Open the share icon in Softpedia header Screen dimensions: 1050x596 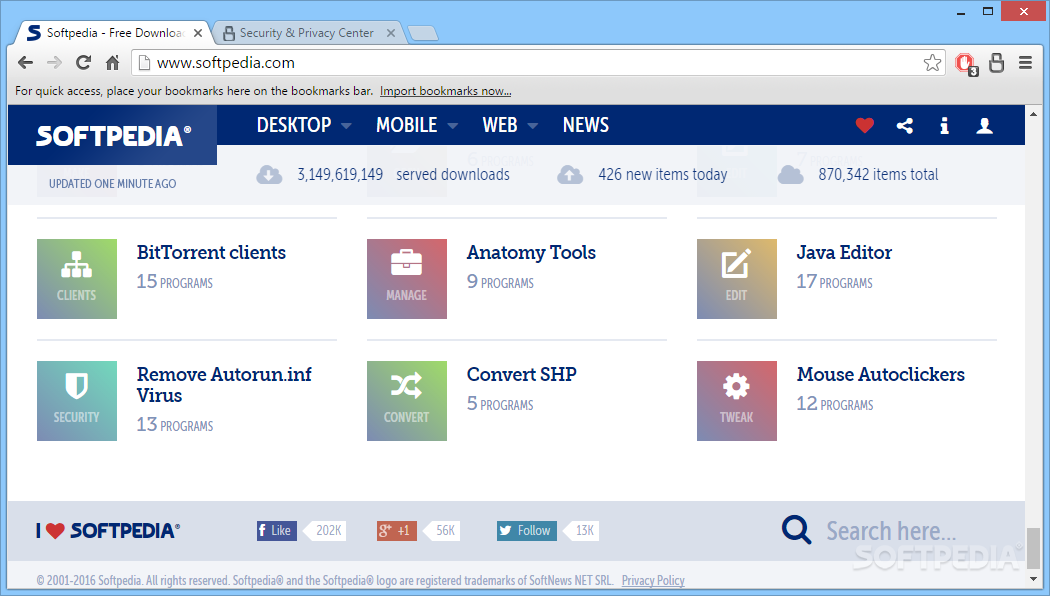[x=905, y=125]
